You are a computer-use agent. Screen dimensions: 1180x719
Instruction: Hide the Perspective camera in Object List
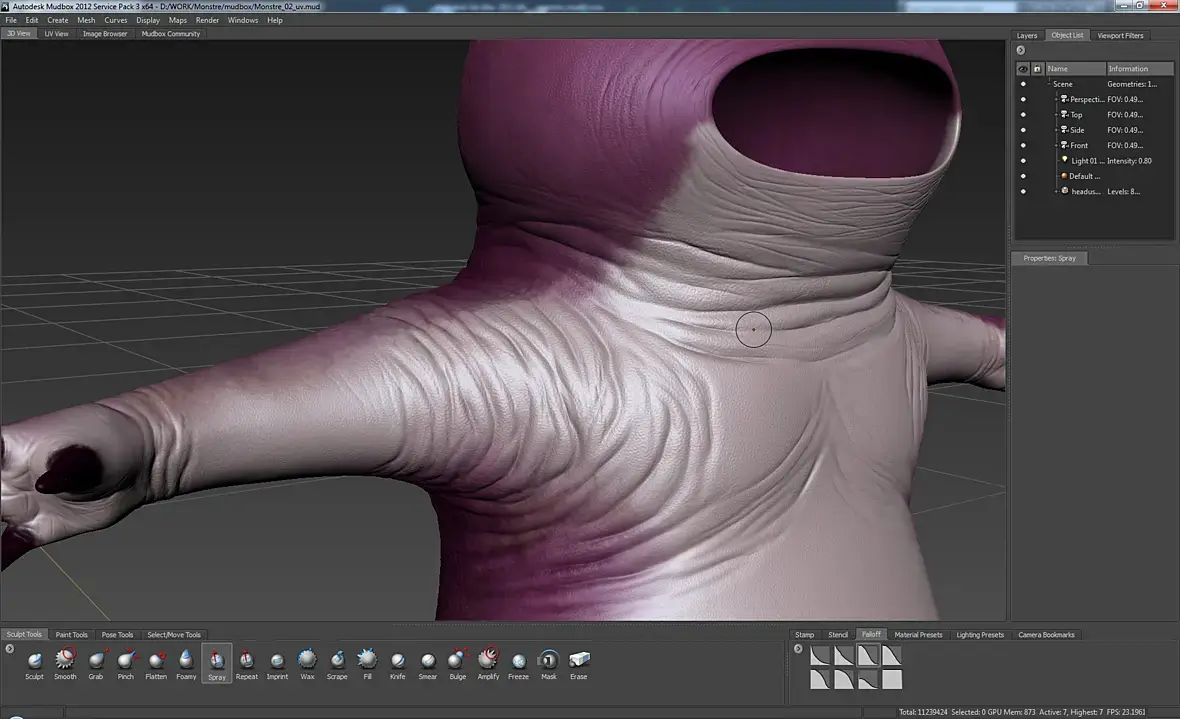pyautogui.click(x=1023, y=99)
